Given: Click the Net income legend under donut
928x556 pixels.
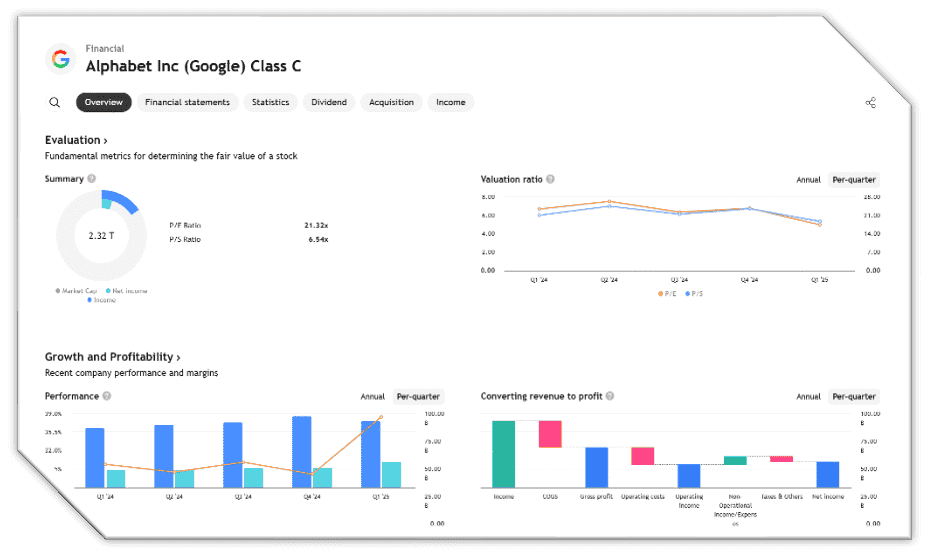Looking at the screenshot, I should [127, 291].
